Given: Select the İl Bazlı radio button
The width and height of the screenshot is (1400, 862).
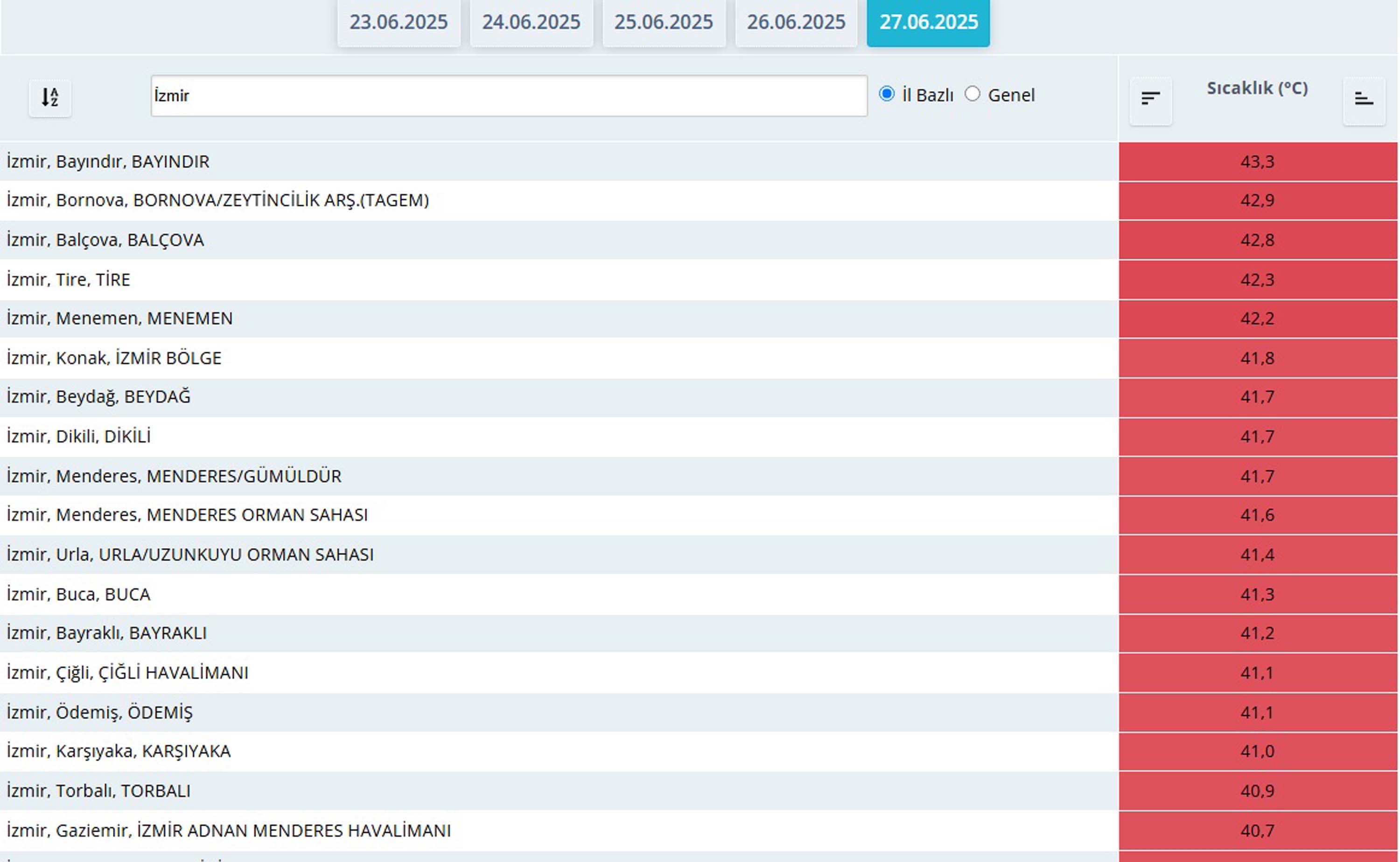Looking at the screenshot, I should tap(886, 93).
